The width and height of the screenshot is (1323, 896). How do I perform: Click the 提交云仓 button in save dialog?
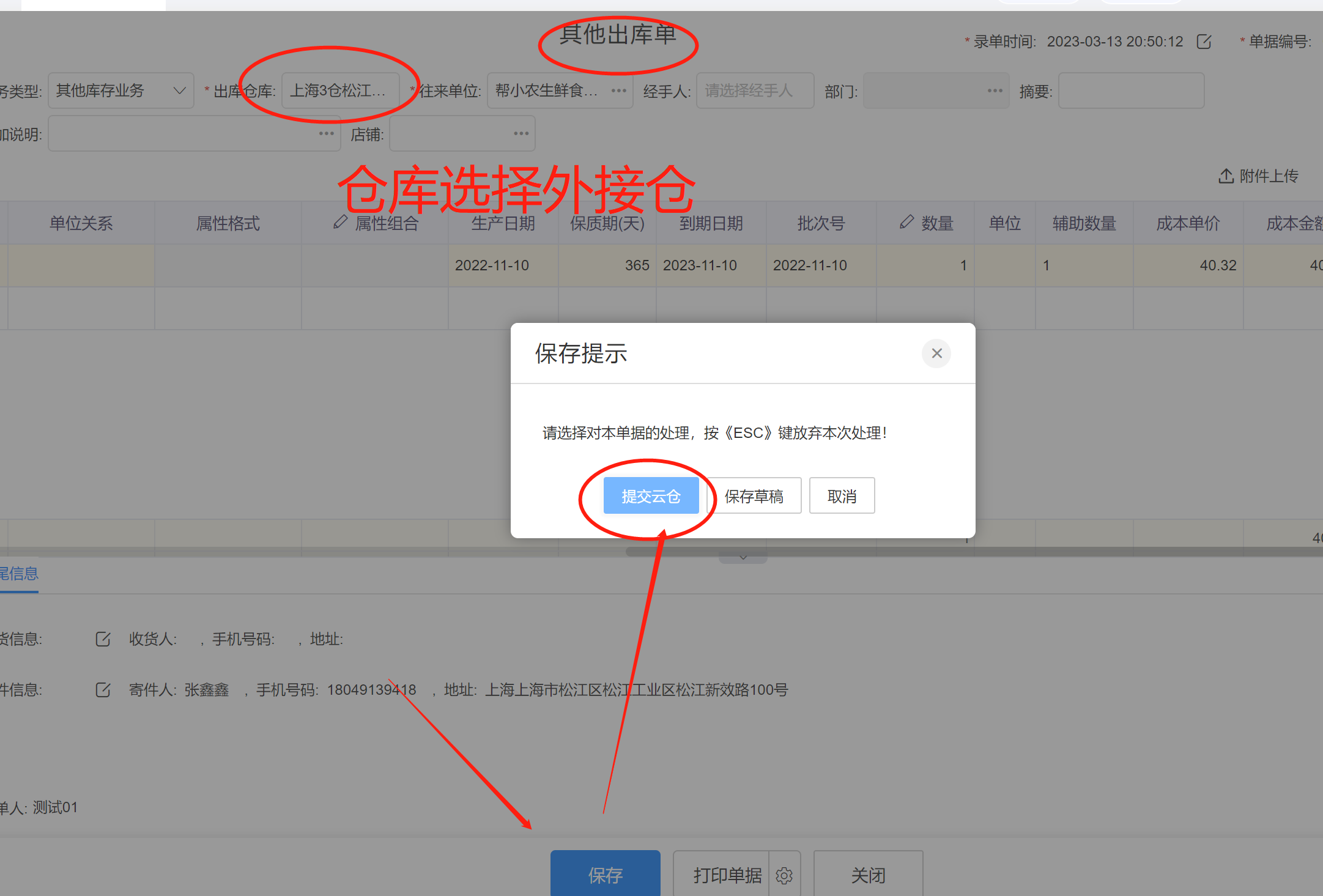[x=651, y=496]
